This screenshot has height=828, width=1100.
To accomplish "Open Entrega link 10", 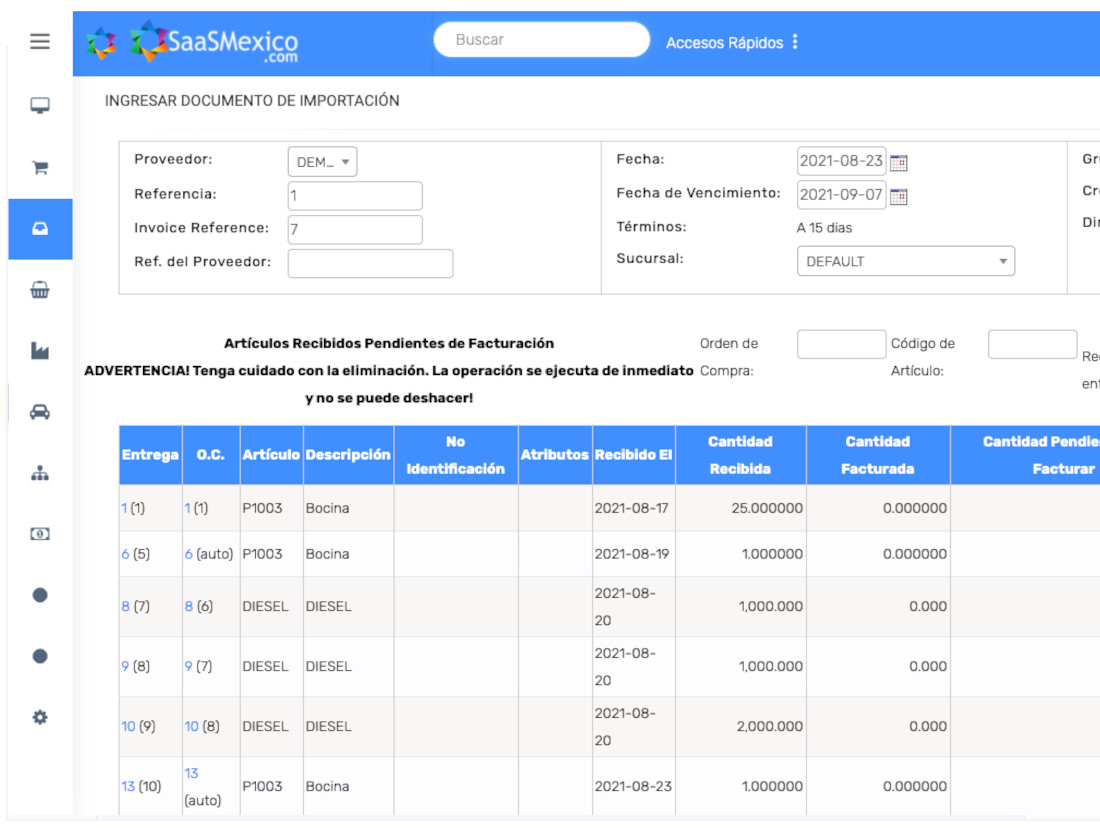I will coord(128,726).
